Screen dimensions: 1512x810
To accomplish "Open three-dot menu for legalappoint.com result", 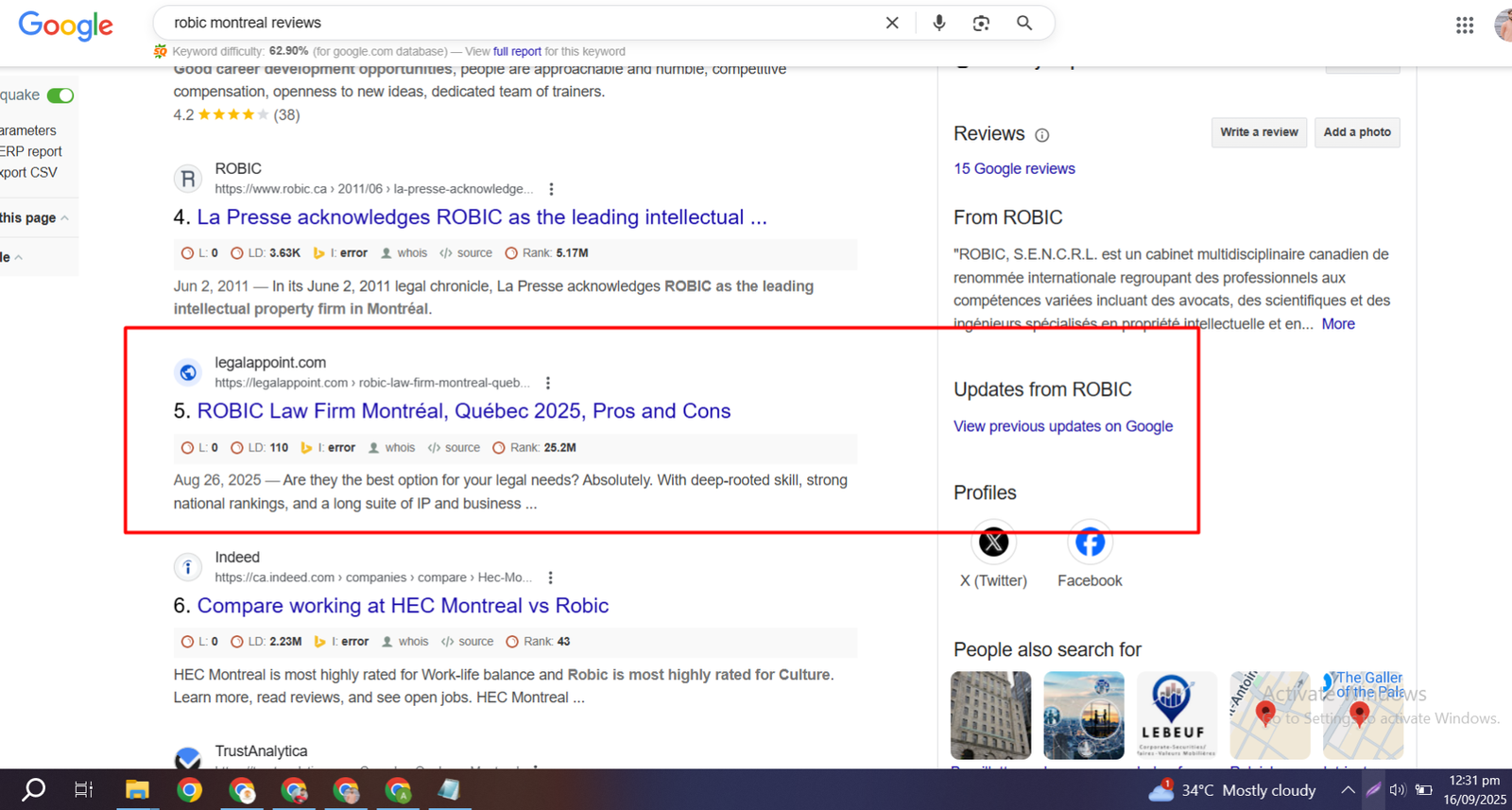I will (548, 383).
